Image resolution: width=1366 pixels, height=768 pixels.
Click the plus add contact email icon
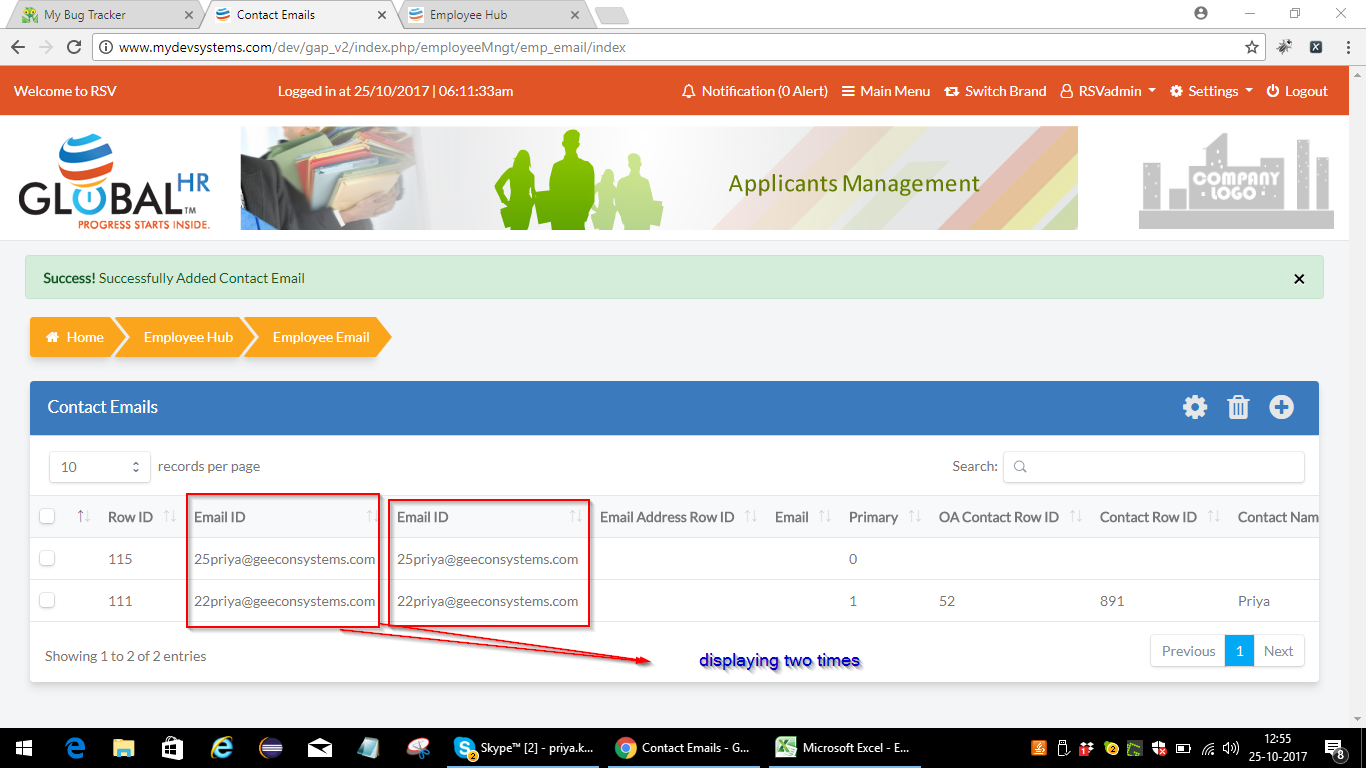[x=1281, y=407]
